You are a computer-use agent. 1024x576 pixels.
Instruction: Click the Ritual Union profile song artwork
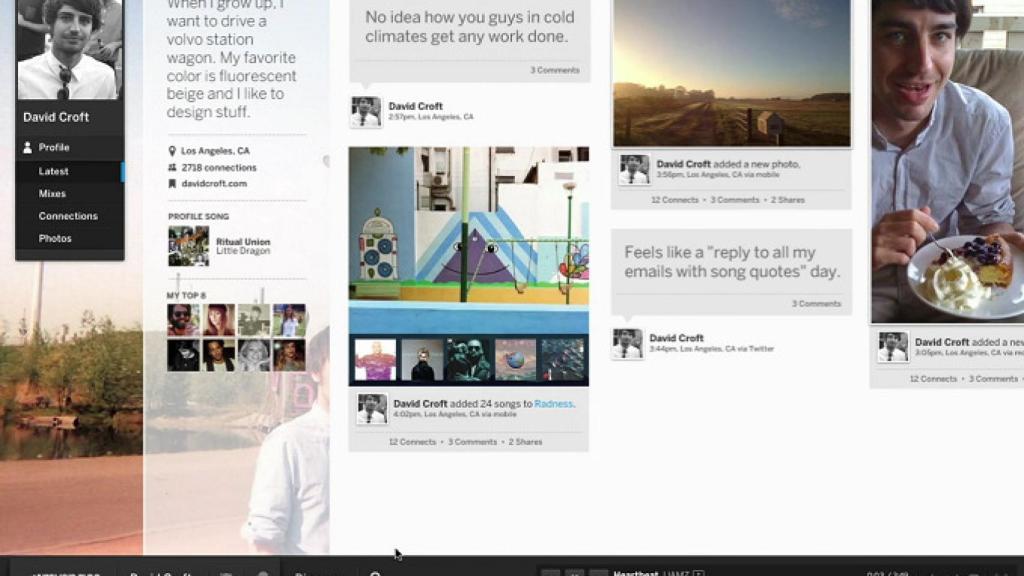tap(187, 245)
